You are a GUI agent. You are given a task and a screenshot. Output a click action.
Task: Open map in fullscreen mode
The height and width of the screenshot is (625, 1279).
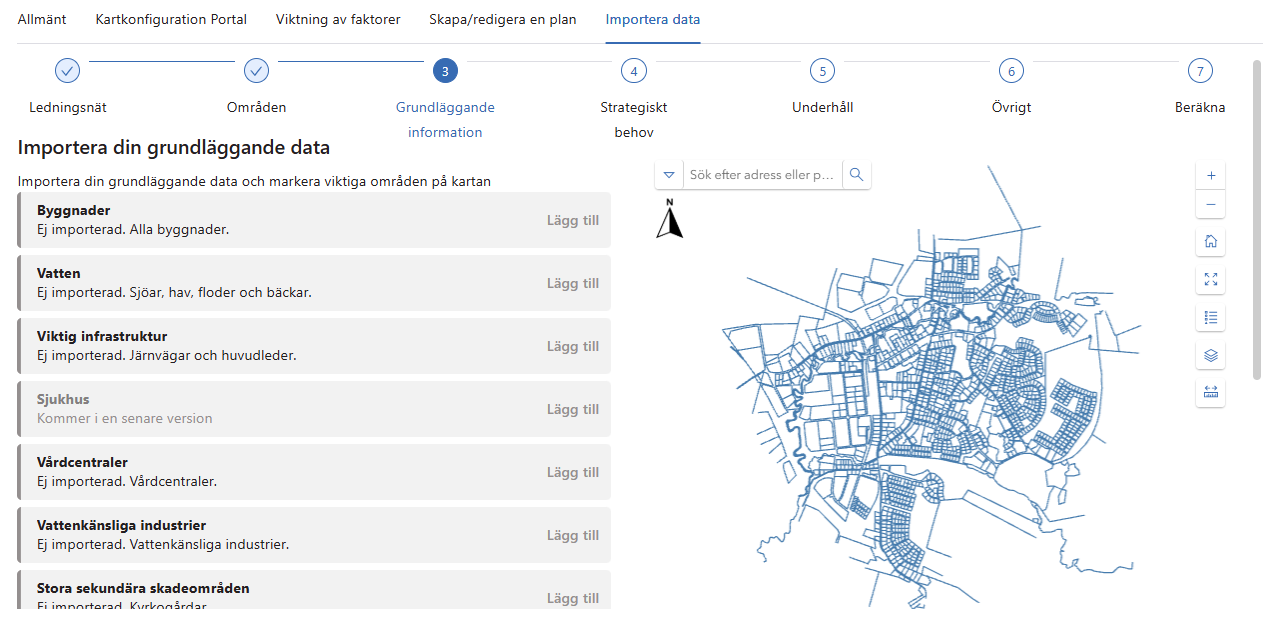[1211, 280]
